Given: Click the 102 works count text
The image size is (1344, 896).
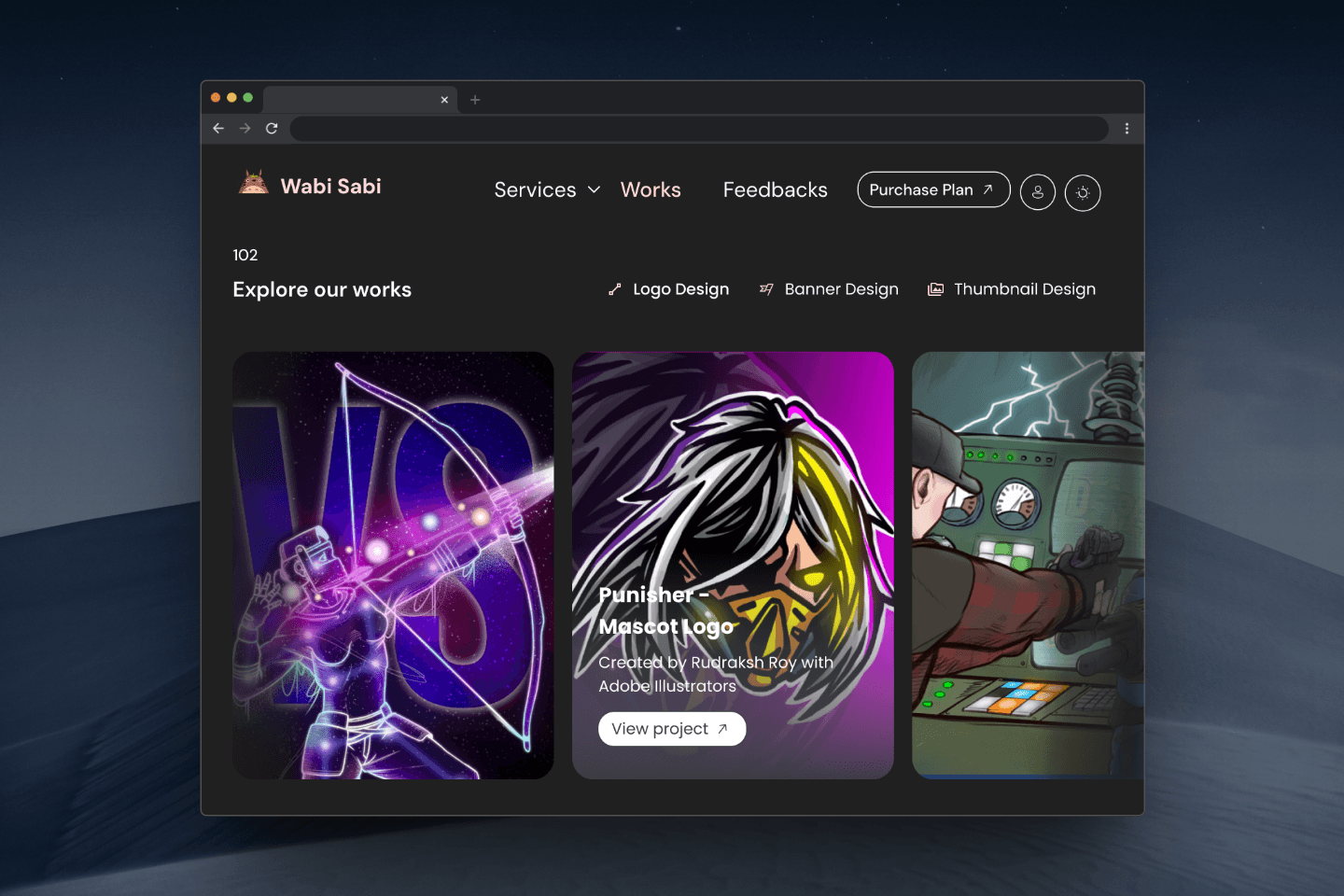Looking at the screenshot, I should coord(245,255).
